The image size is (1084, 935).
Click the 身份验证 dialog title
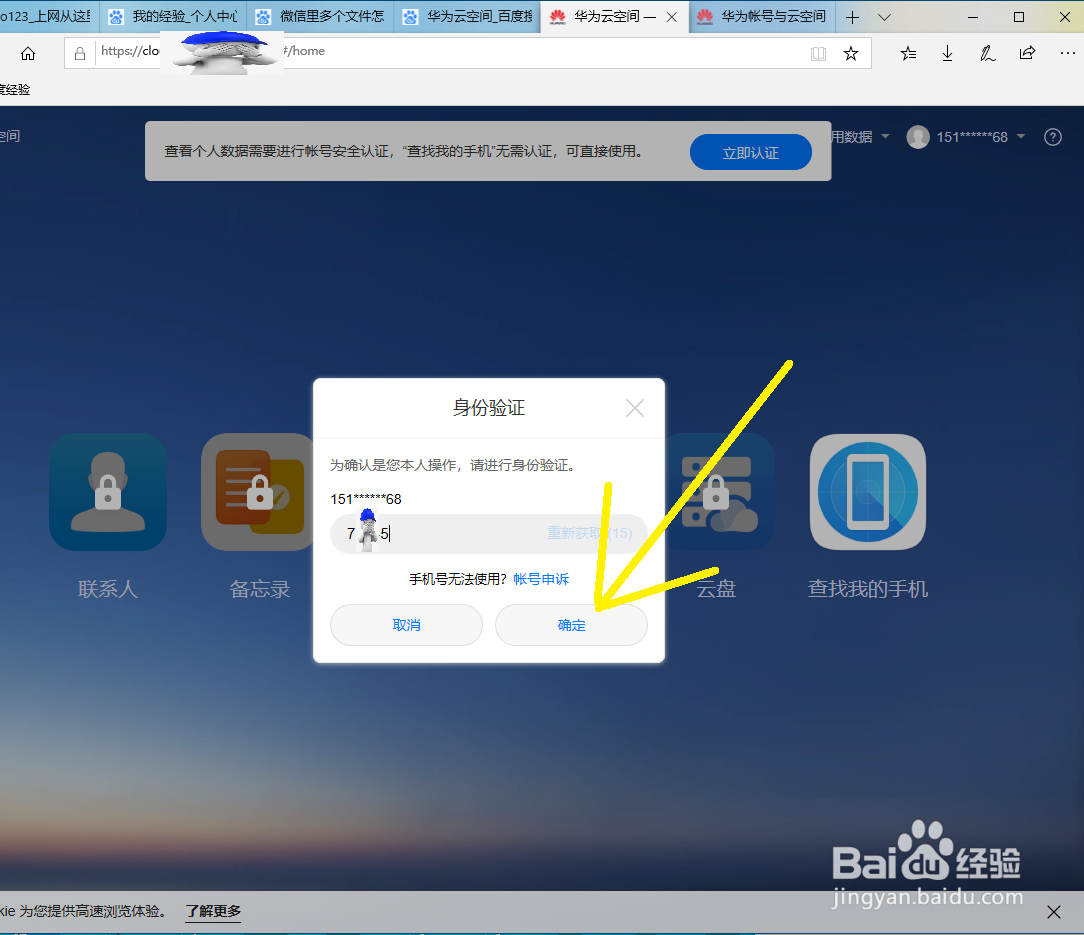click(x=489, y=407)
